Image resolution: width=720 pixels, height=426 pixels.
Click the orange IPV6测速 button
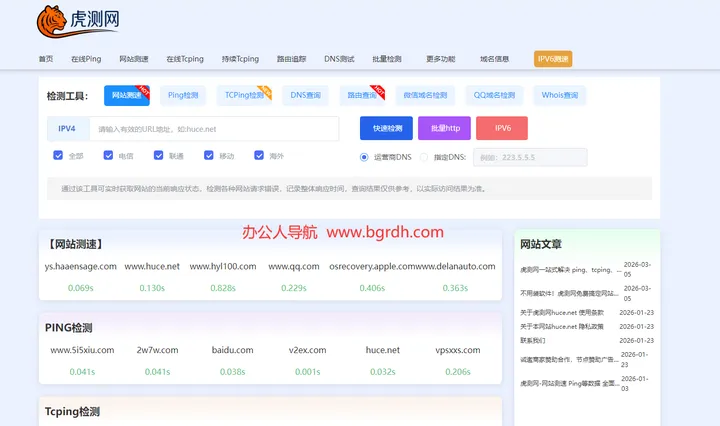[553, 59]
